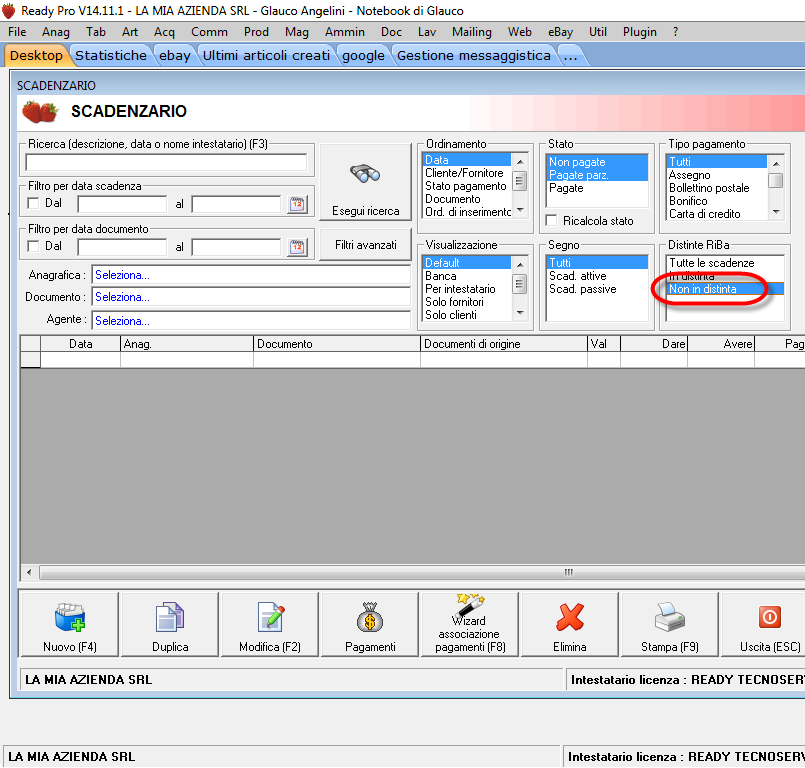Image resolution: width=805 pixels, height=768 pixels.
Task: Click the data documento 'al' end date field
Action: click(236, 247)
